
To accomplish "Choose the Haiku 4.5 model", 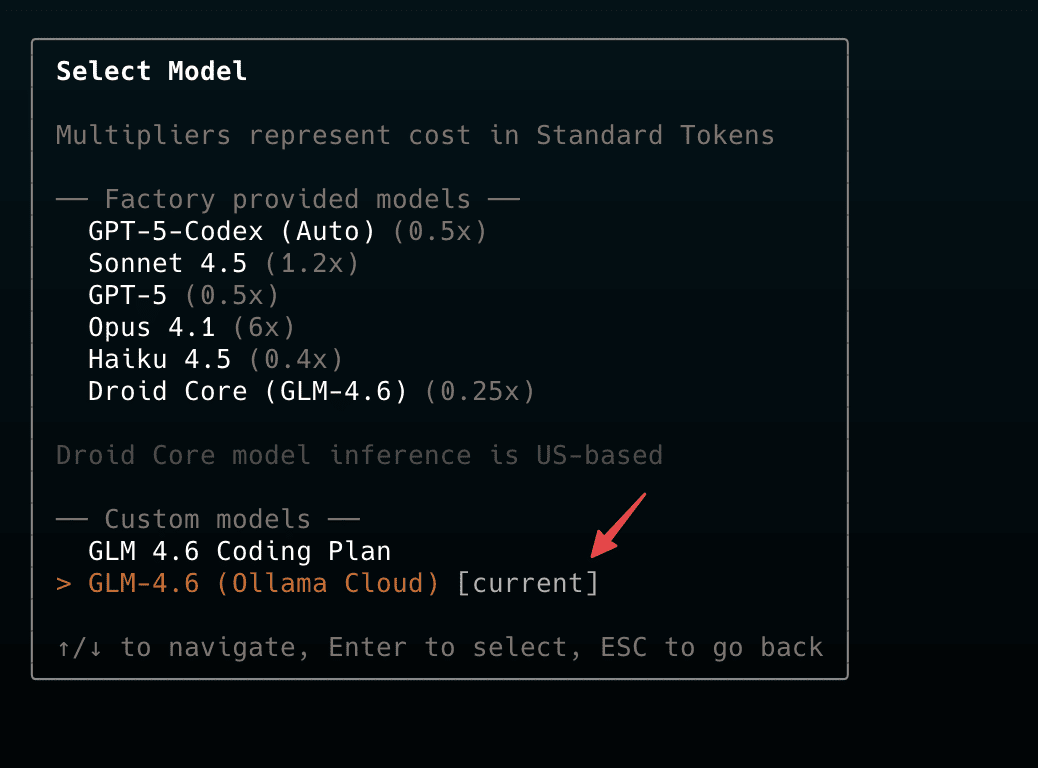I will [159, 360].
